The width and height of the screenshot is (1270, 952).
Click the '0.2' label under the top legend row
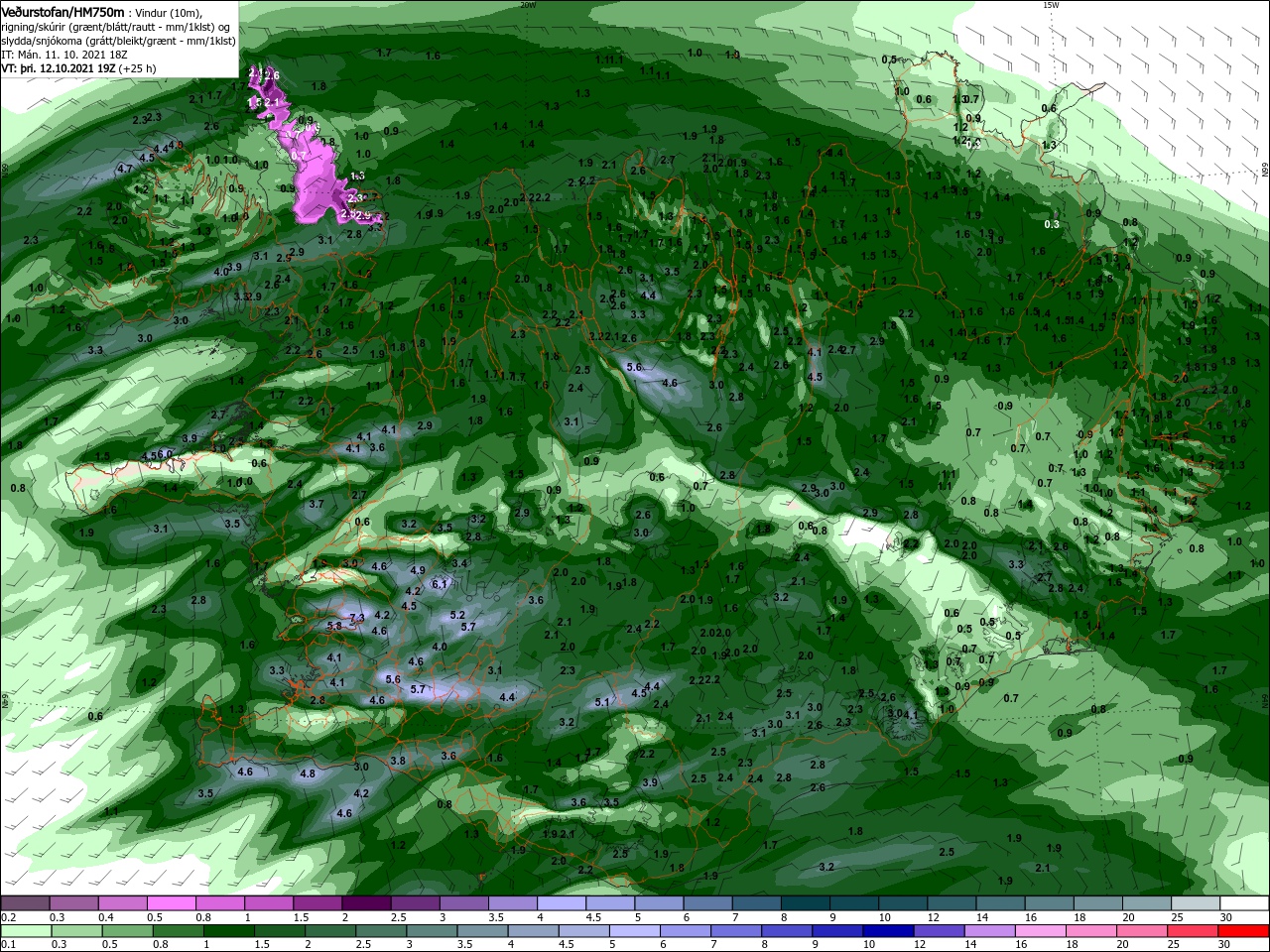coord(9,917)
